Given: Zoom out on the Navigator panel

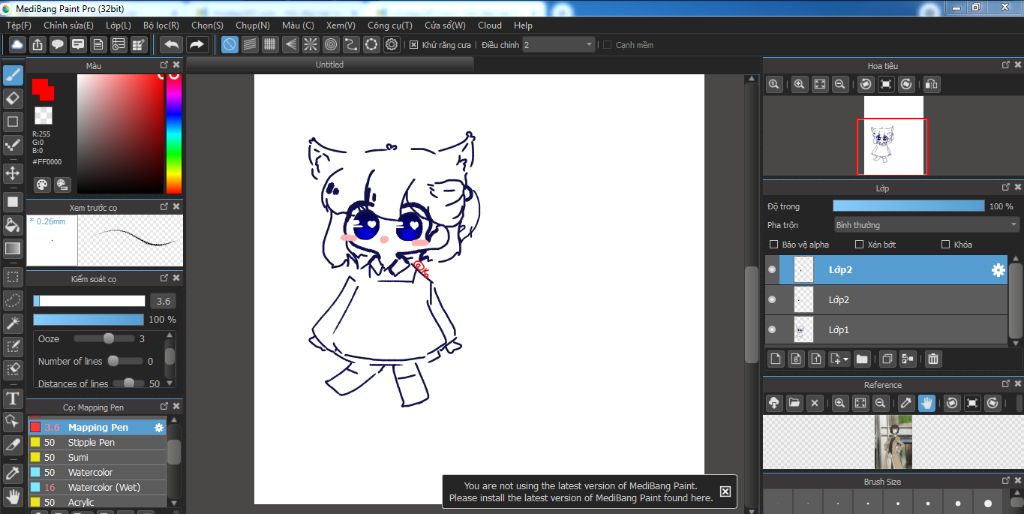Looking at the screenshot, I should pyautogui.click(x=840, y=84).
